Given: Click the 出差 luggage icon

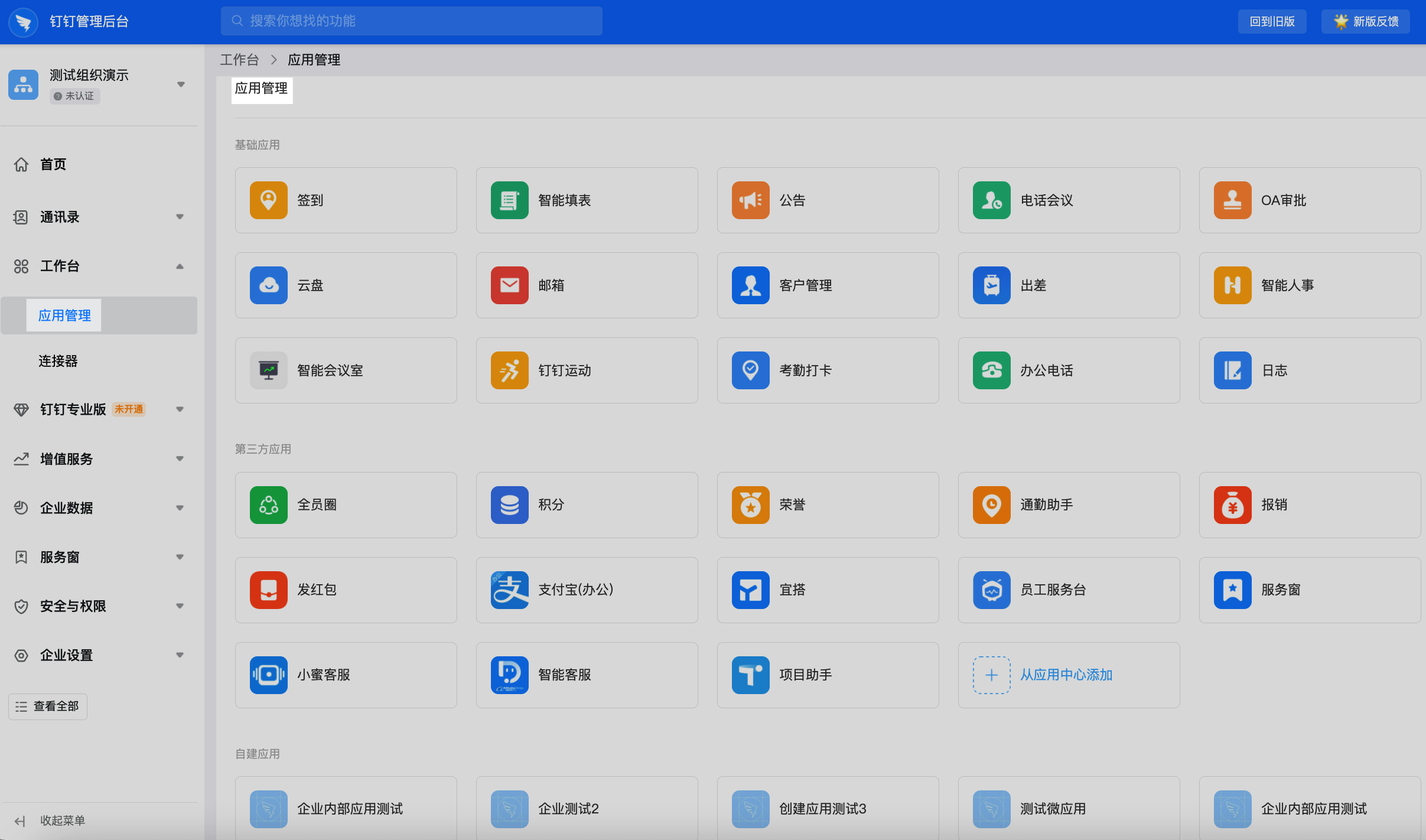Looking at the screenshot, I should tap(991, 285).
